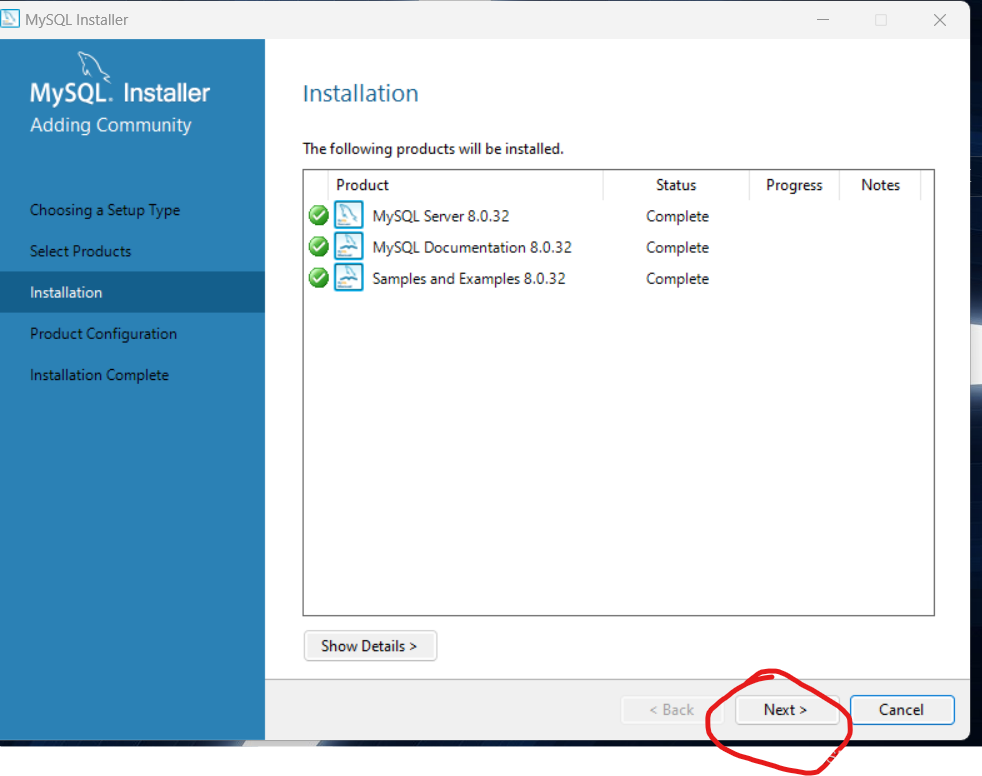
Task: Click the Notes column header
Action: point(880,185)
